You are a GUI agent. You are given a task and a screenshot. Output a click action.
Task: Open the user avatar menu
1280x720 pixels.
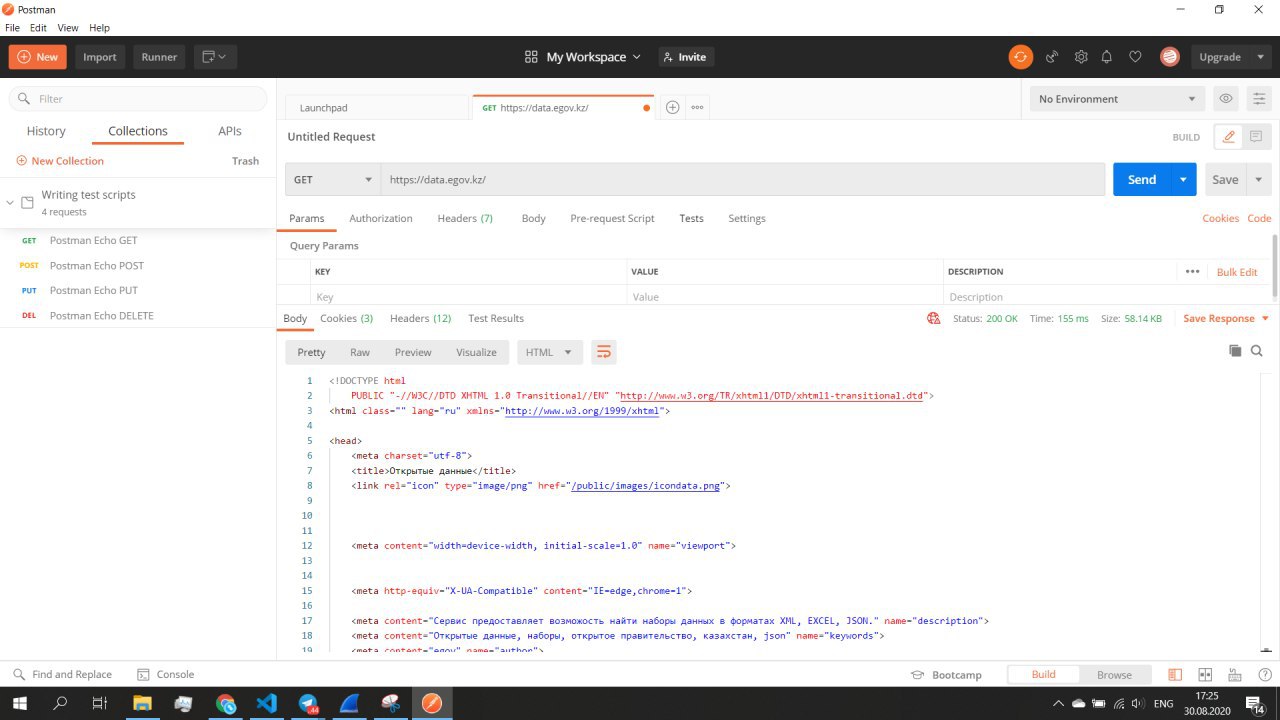1169,57
